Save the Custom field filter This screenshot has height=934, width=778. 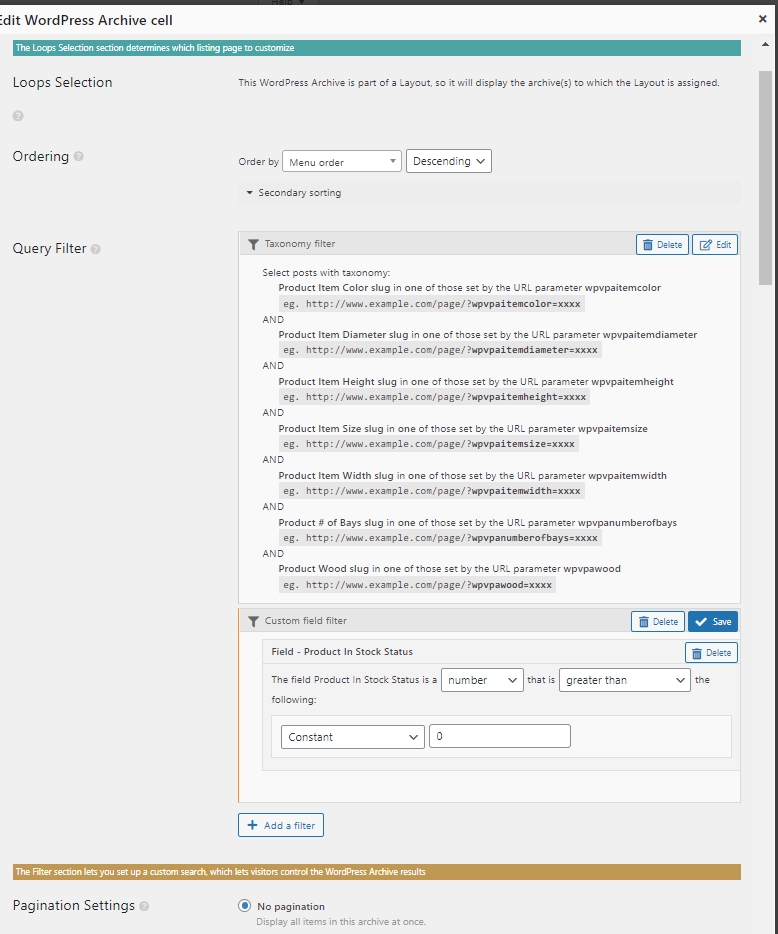pos(713,622)
